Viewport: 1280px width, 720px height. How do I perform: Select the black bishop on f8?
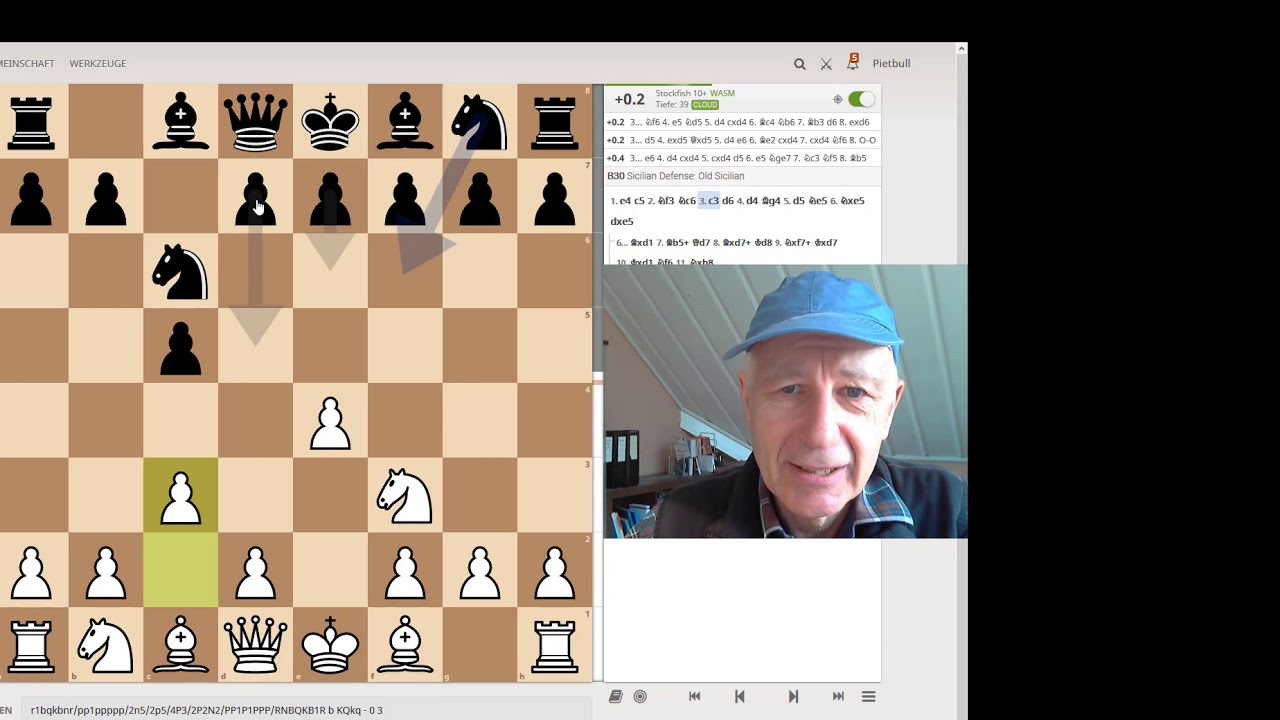[405, 121]
